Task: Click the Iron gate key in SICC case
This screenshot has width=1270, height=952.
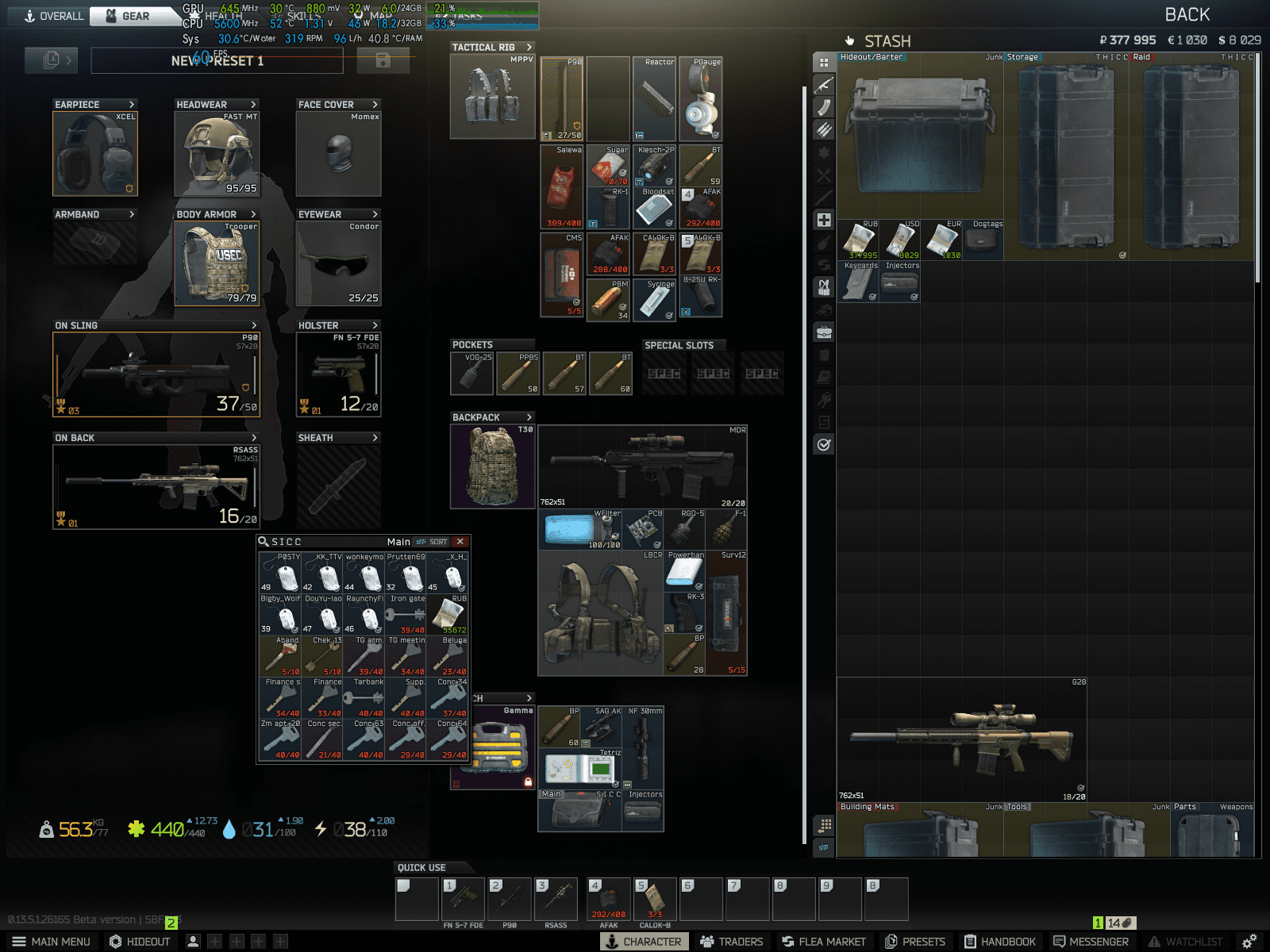Action: pos(406,615)
